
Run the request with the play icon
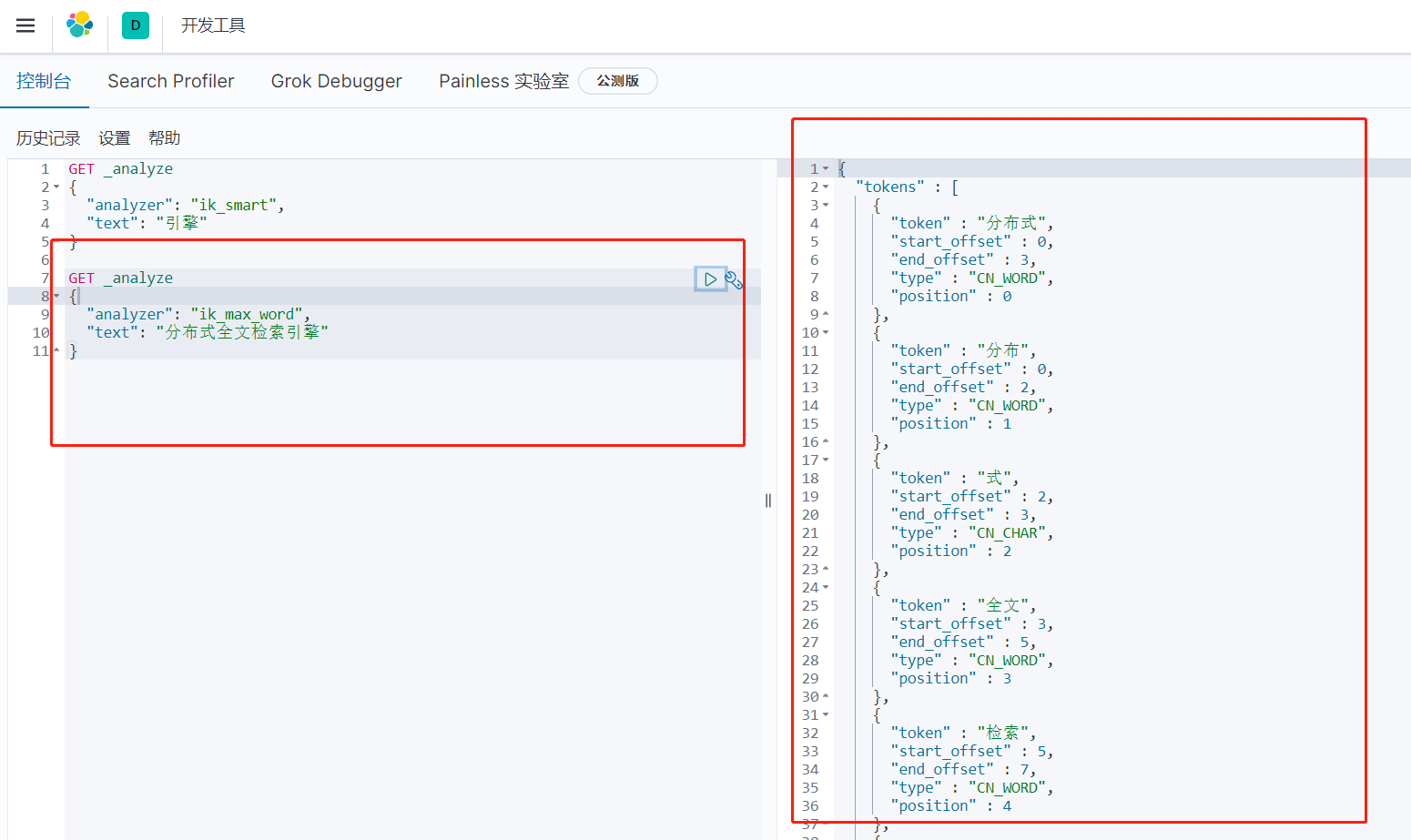point(710,279)
